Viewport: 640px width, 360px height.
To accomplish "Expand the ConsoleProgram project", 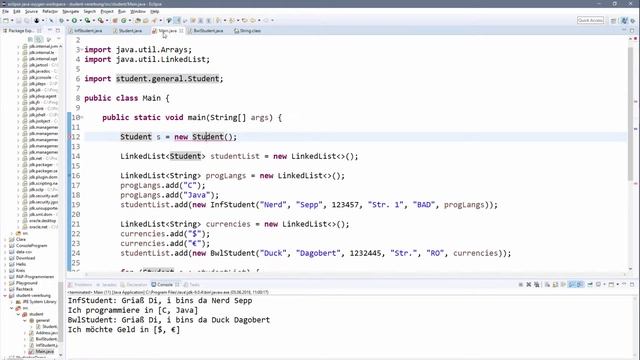I will (x=5, y=246).
